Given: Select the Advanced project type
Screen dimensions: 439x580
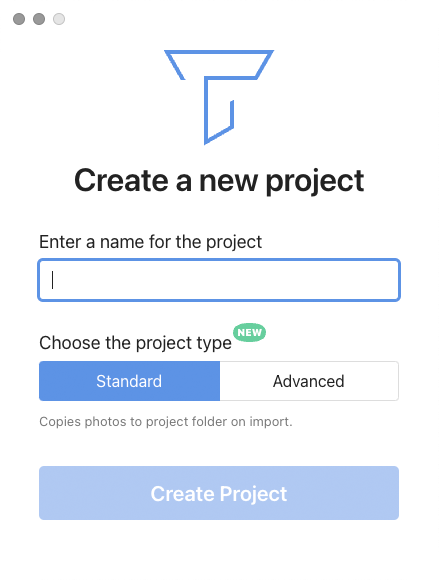Looking at the screenshot, I should pyautogui.click(x=309, y=381).
